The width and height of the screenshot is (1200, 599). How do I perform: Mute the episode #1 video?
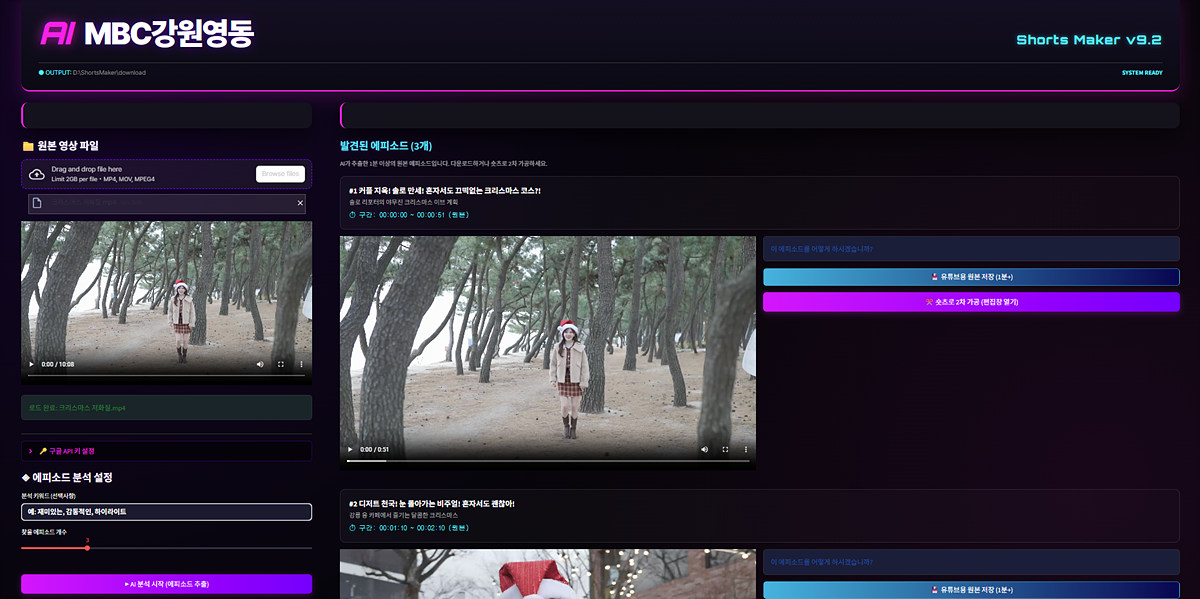704,450
